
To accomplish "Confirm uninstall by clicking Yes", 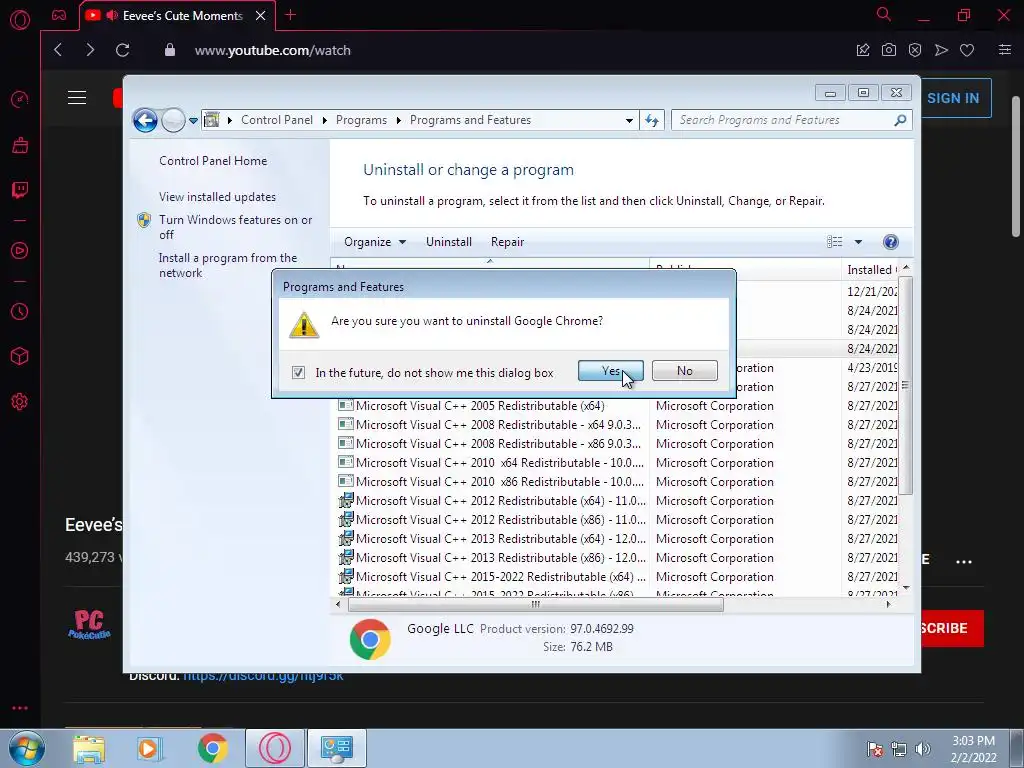I will pos(610,370).
